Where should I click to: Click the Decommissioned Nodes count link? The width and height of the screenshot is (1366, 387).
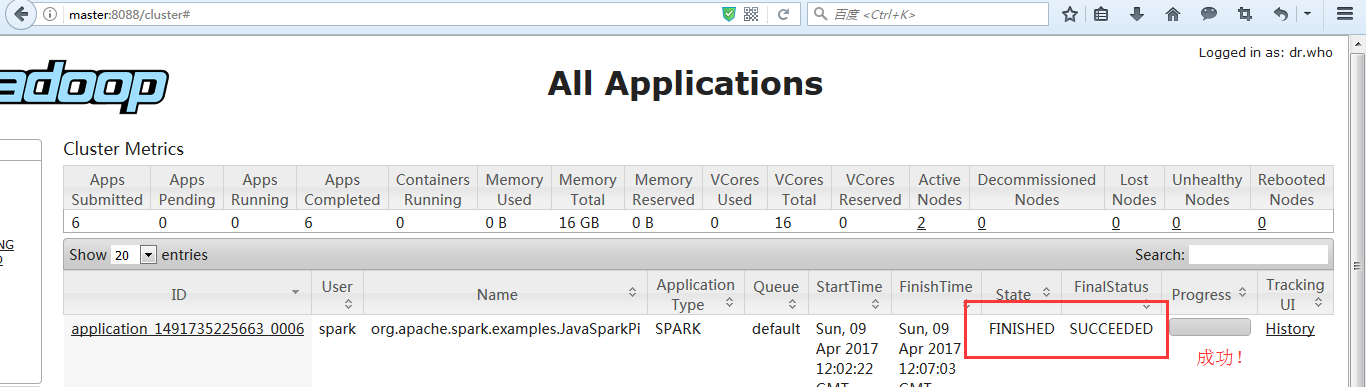click(x=981, y=223)
